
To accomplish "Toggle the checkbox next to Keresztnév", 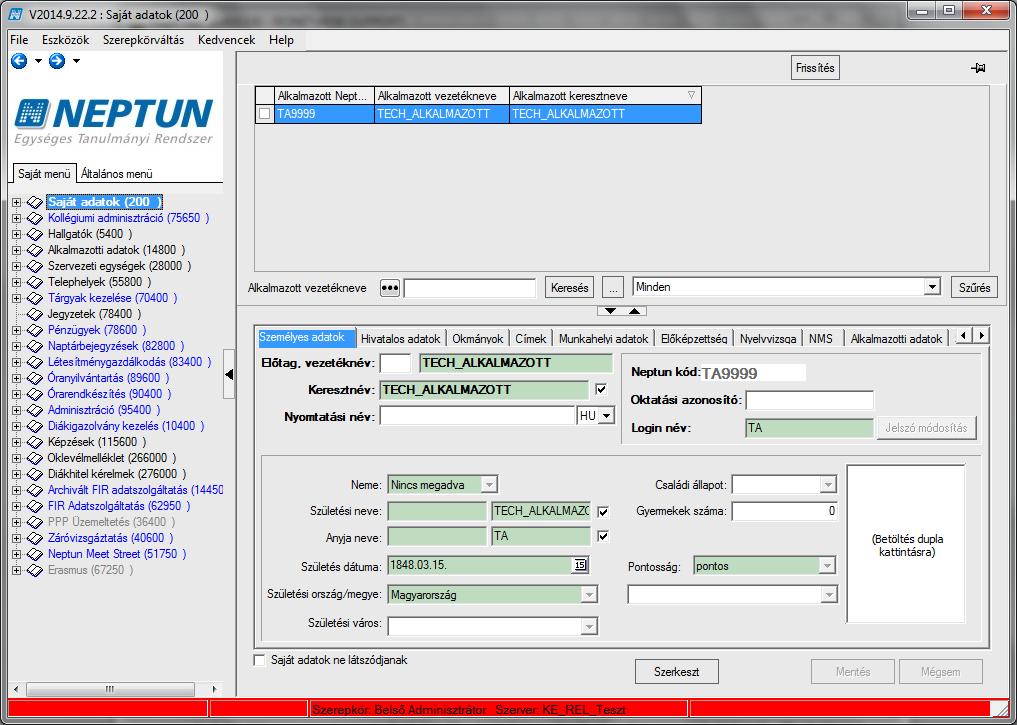I will click(x=601, y=389).
